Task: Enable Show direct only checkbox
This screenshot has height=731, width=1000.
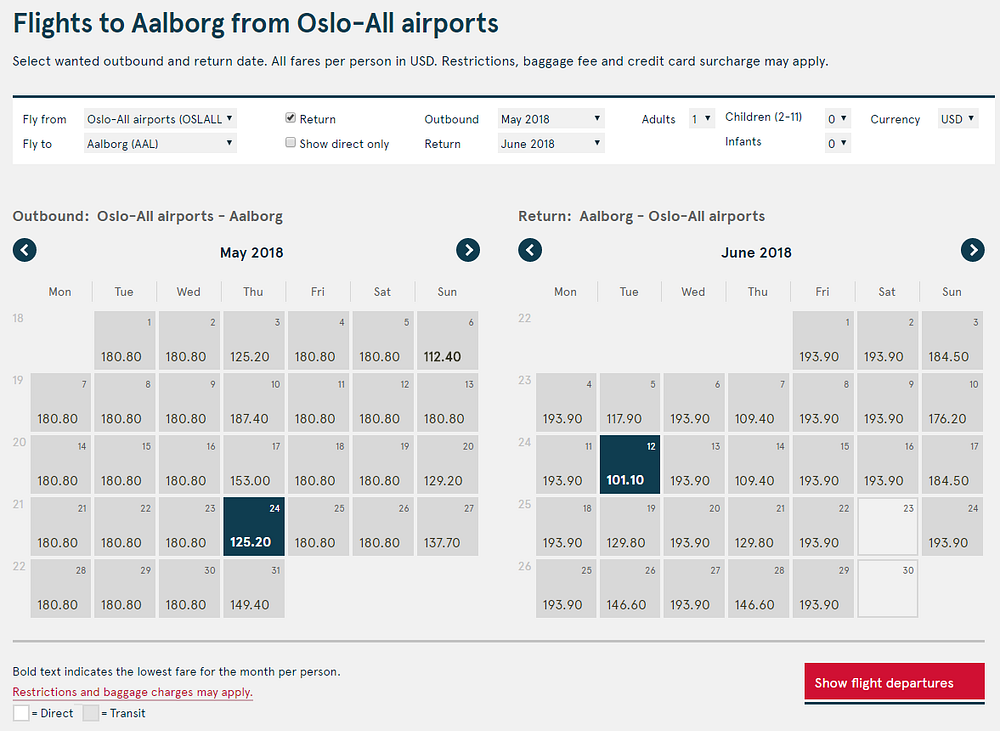Action: (x=290, y=143)
